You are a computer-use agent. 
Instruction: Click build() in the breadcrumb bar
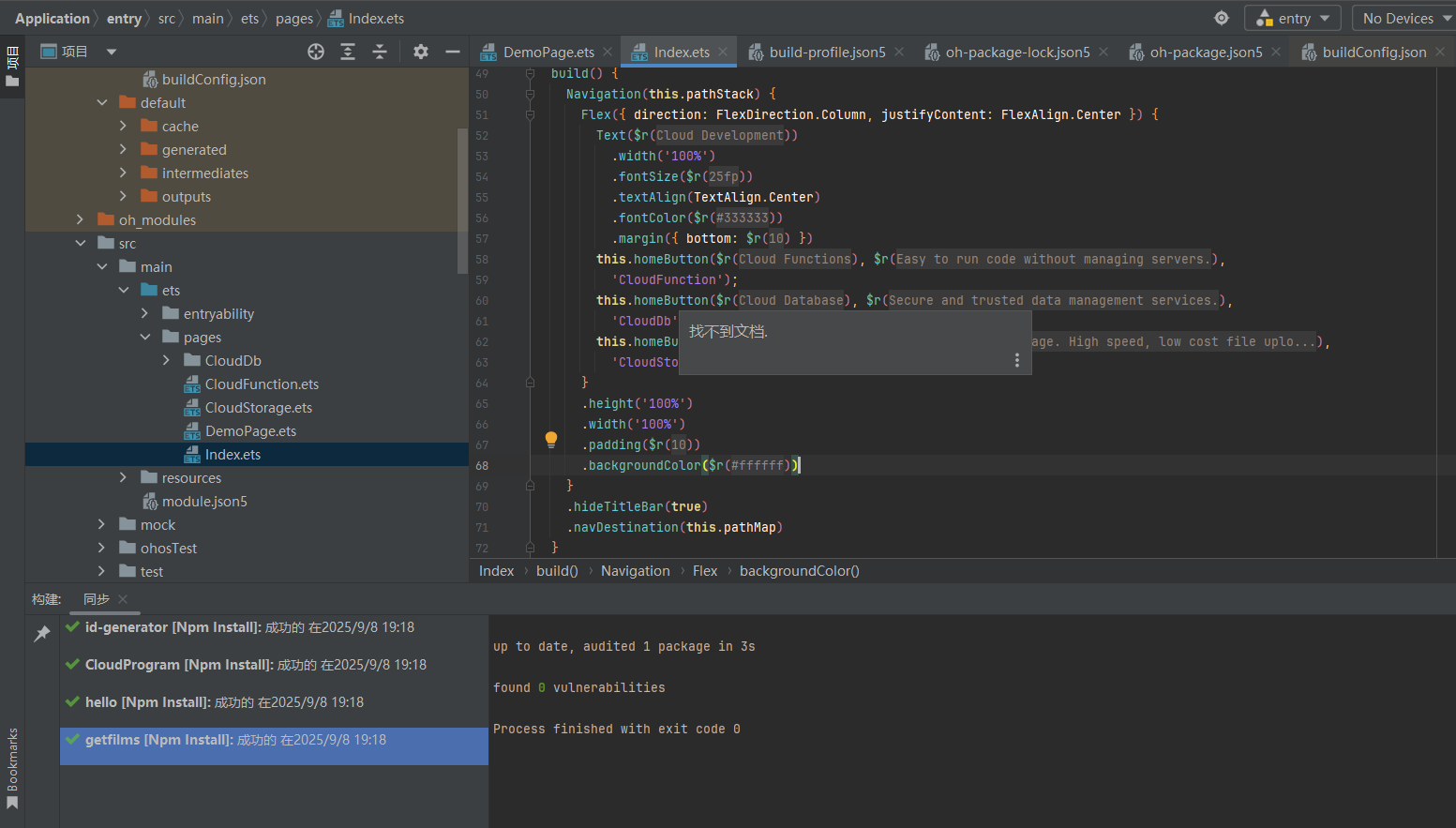(557, 571)
